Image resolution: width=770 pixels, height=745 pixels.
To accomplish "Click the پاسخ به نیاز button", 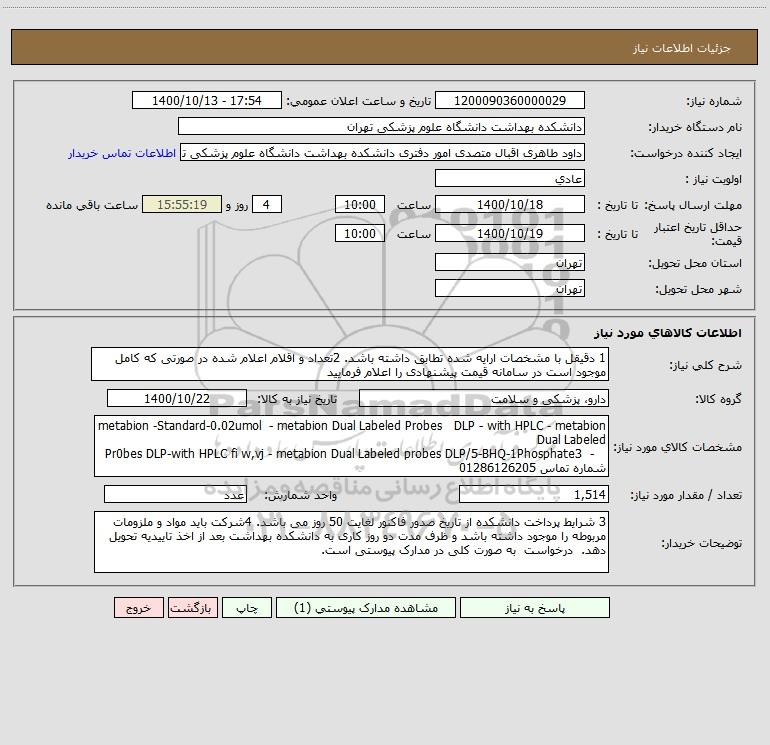I will 535,608.
